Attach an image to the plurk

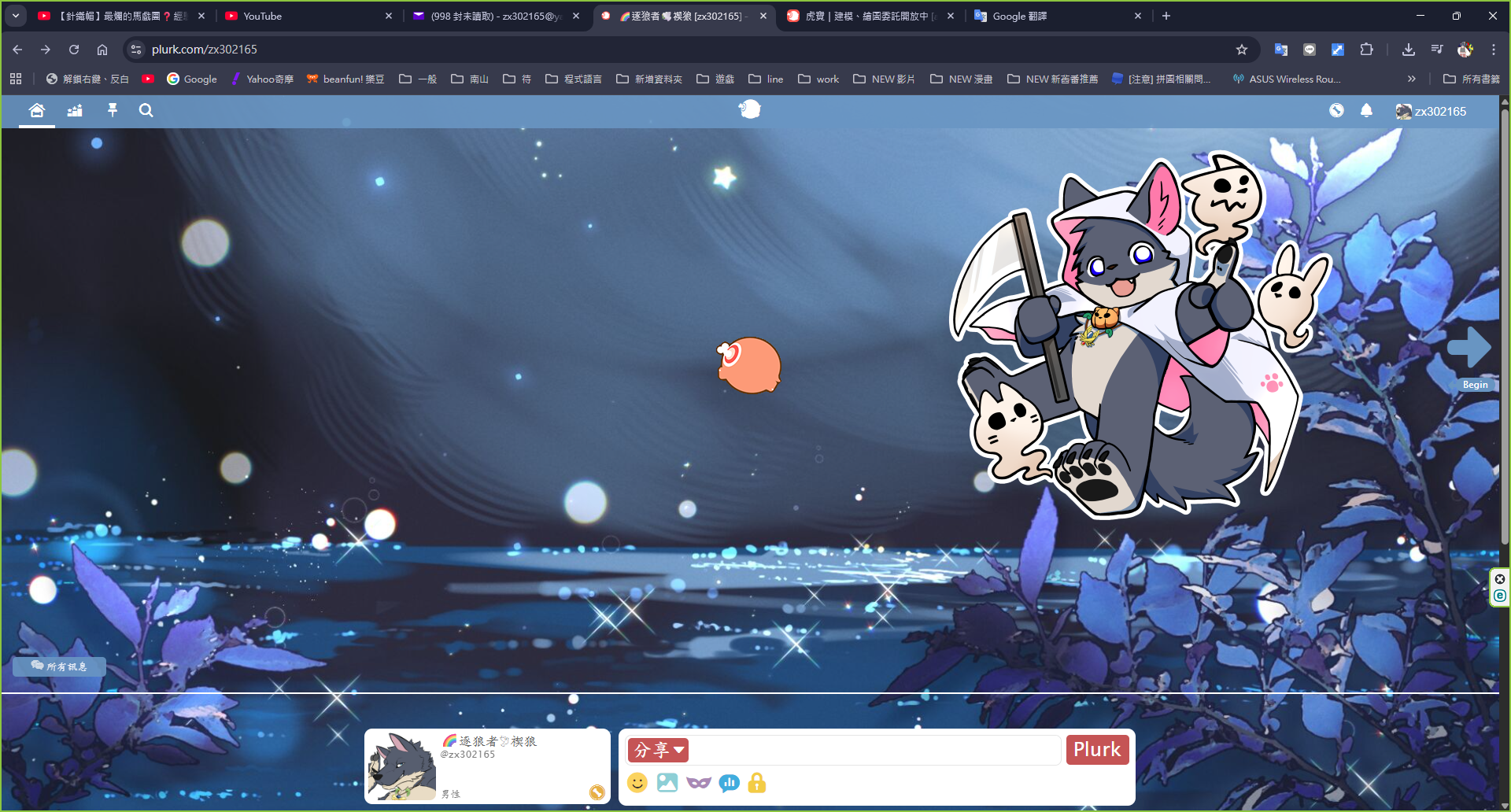667,783
